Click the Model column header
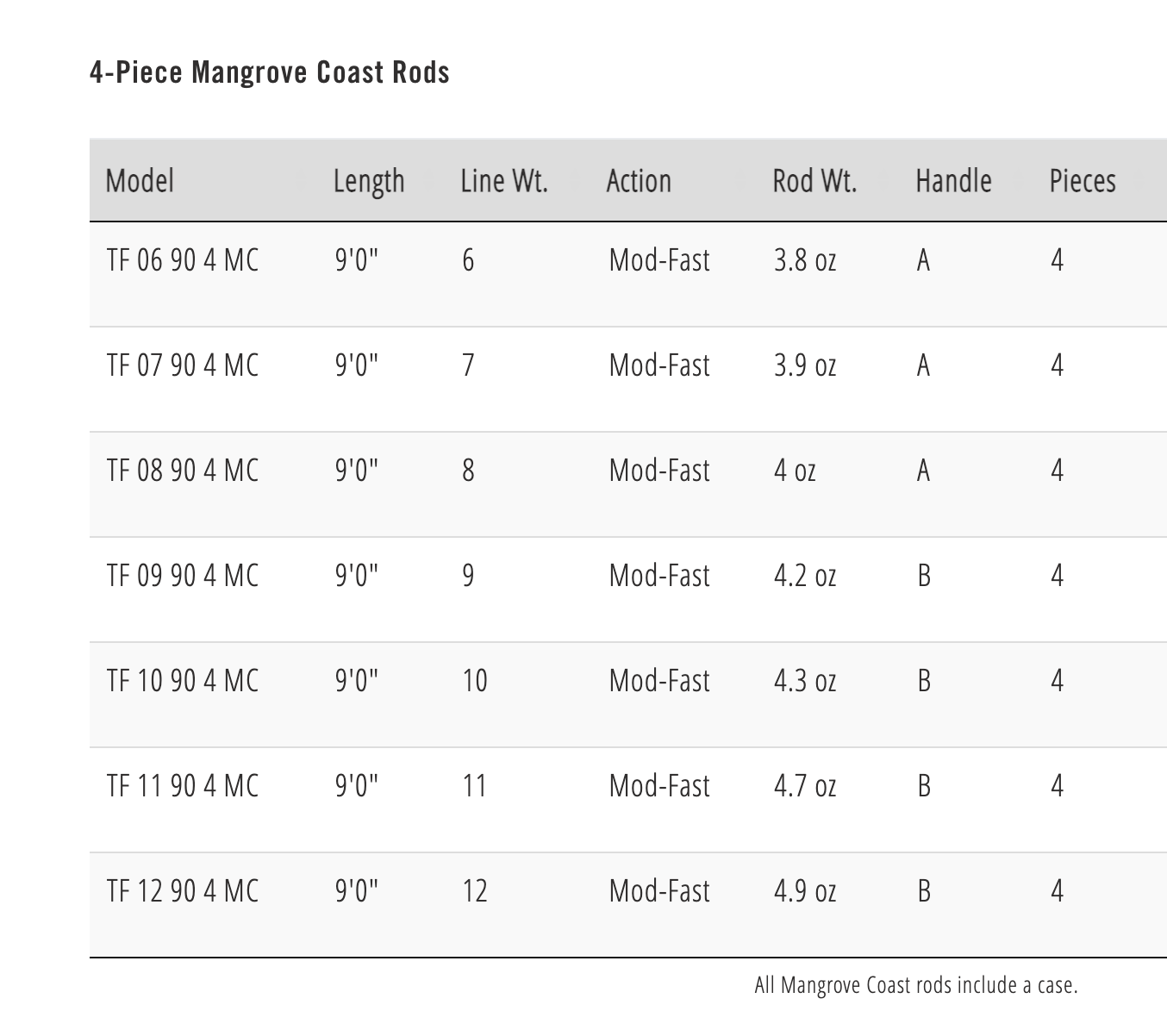Image resolution: width=1167 pixels, height=1036 pixels. [140, 181]
